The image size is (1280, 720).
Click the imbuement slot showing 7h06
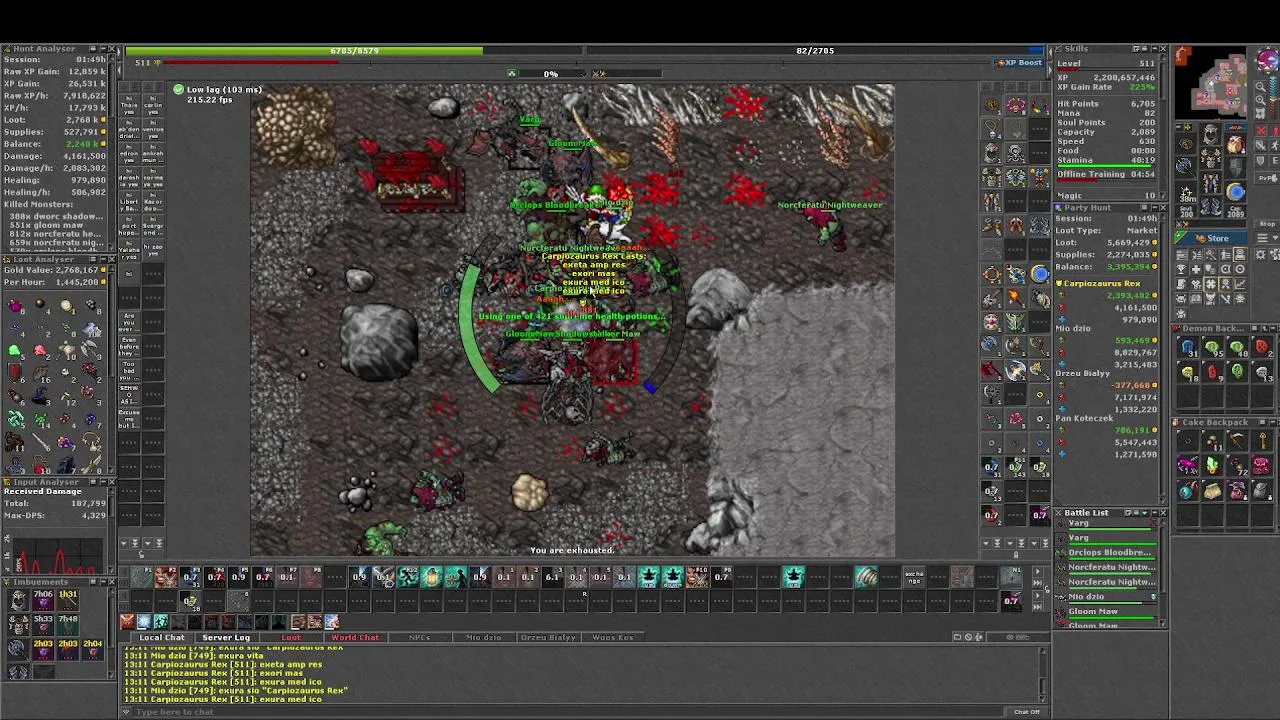click(x=43, y=599)
